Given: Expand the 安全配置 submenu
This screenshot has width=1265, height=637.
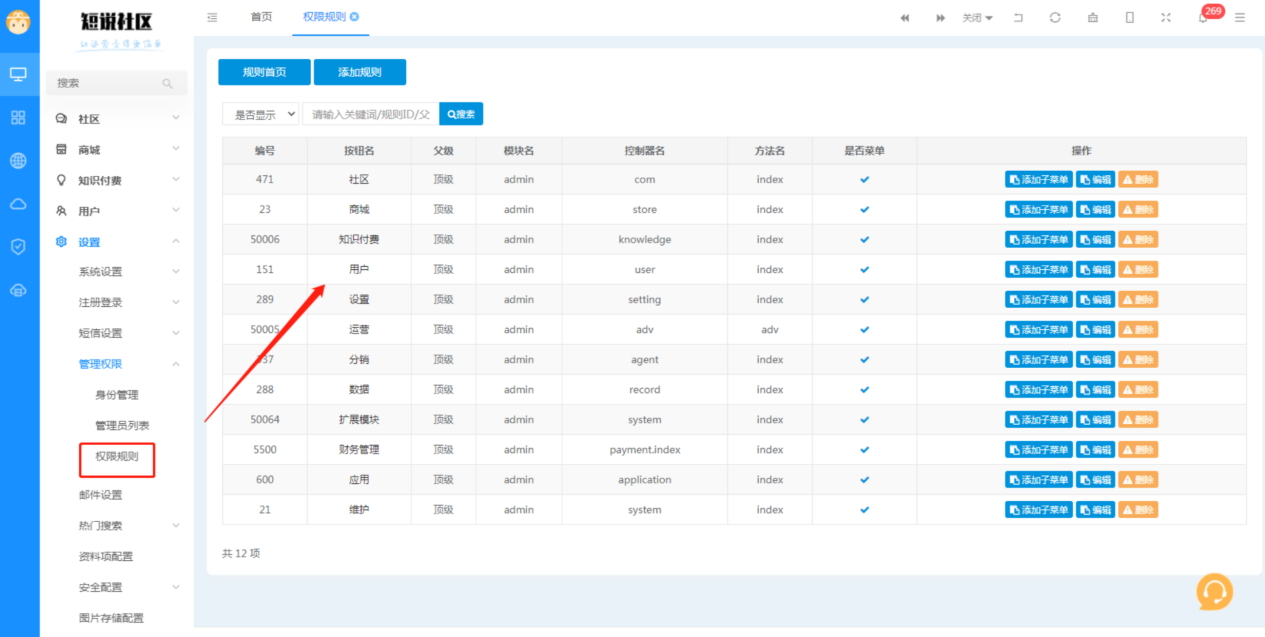Looking at the screenshot, I should [x=116, y=588].
